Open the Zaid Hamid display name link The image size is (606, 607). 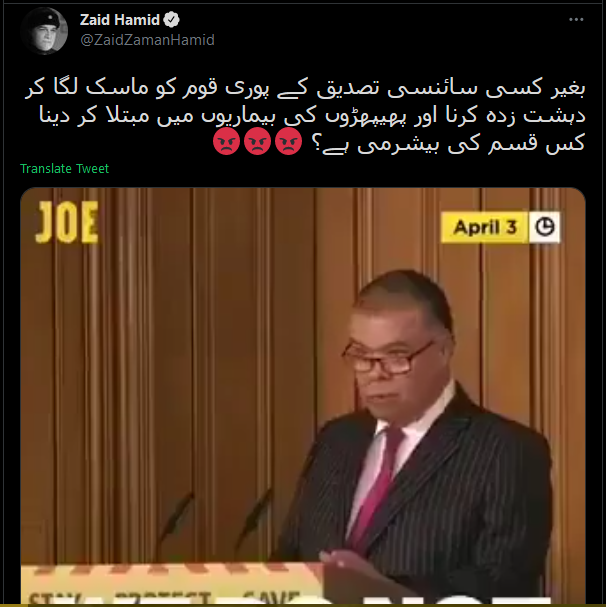(120, 20)
